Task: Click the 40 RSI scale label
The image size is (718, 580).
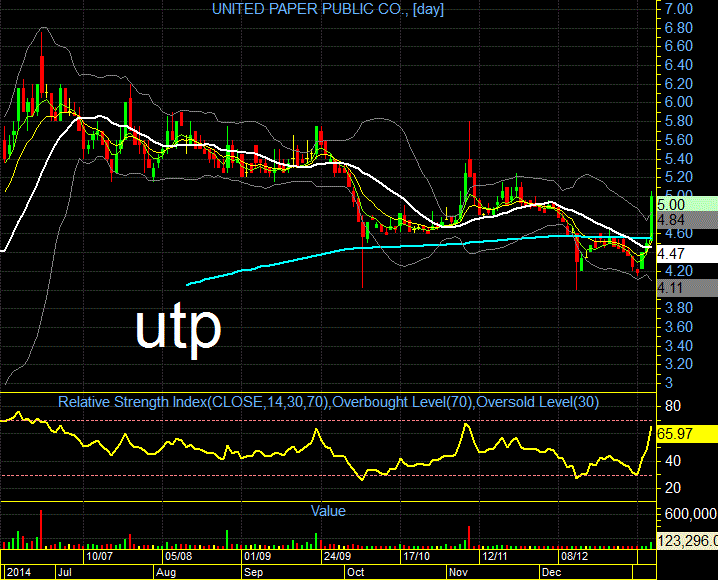Action: pos(673,461)
